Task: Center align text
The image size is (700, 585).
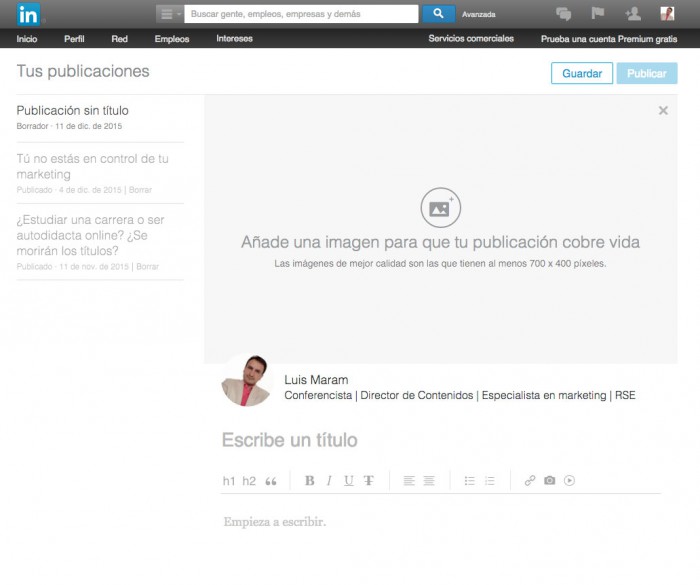Action: click(429, 481)
